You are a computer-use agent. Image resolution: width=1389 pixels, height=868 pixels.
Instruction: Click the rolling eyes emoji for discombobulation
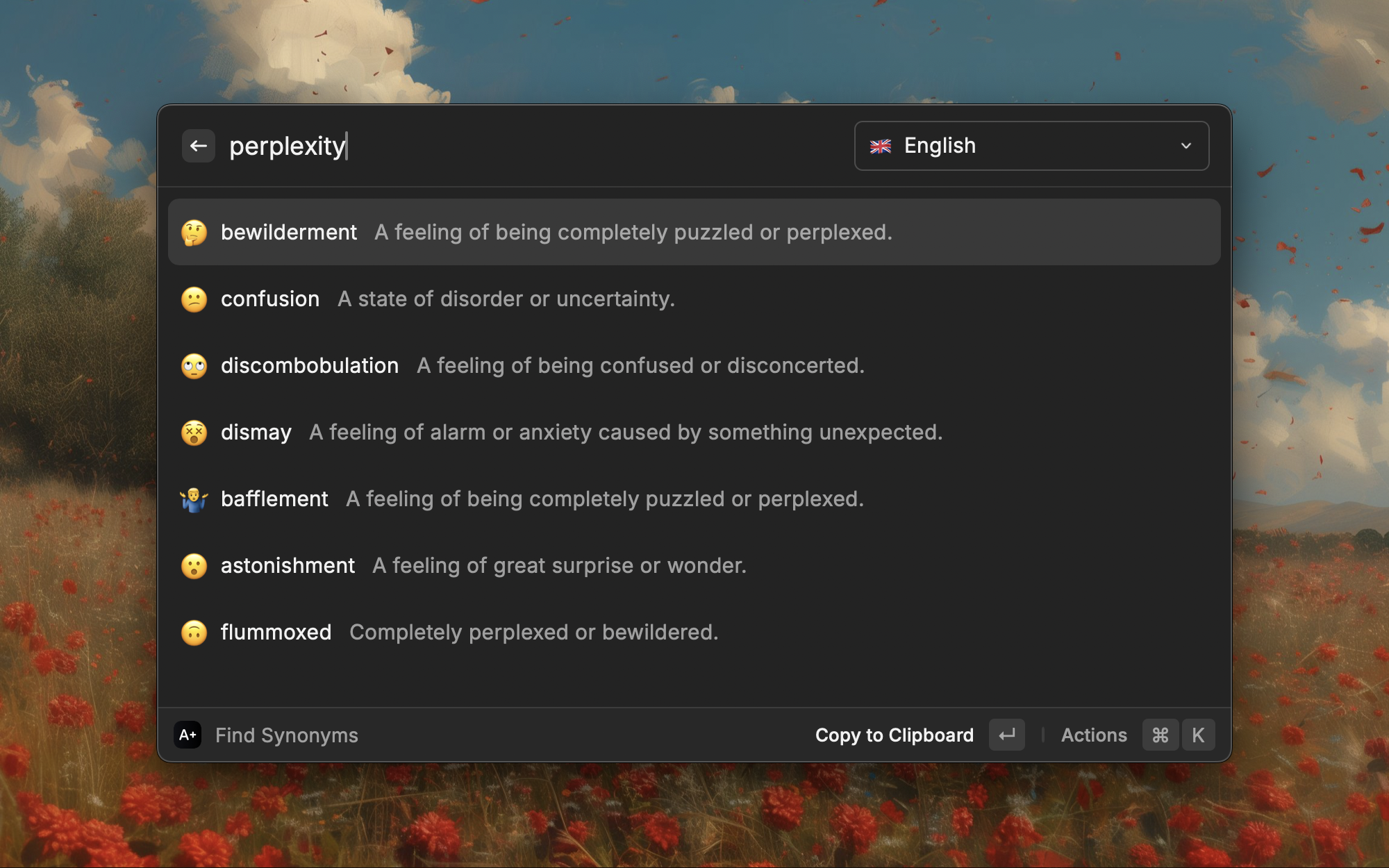[194, 366]
